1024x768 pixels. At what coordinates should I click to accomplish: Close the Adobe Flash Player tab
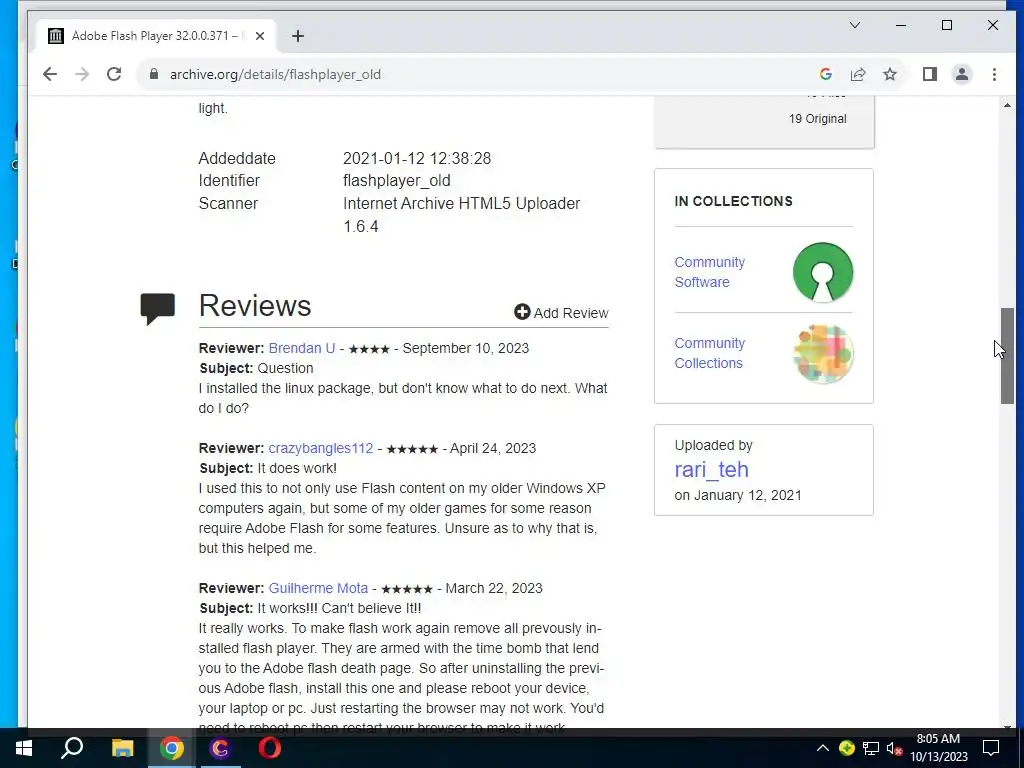[x=260, y=36]
